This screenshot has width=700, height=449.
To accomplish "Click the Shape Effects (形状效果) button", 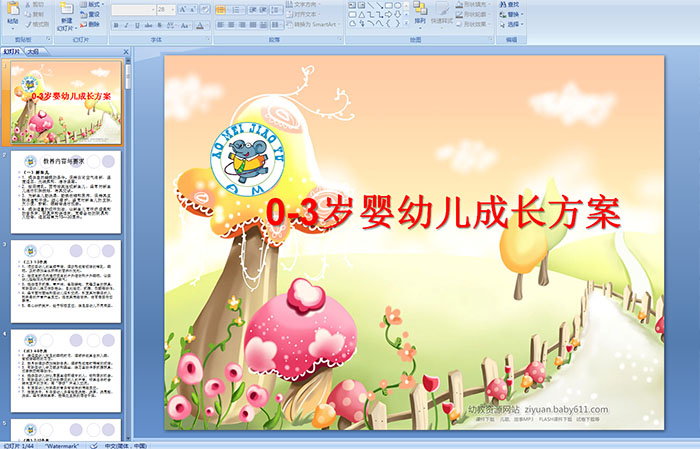I will click(x=474, y=24).
